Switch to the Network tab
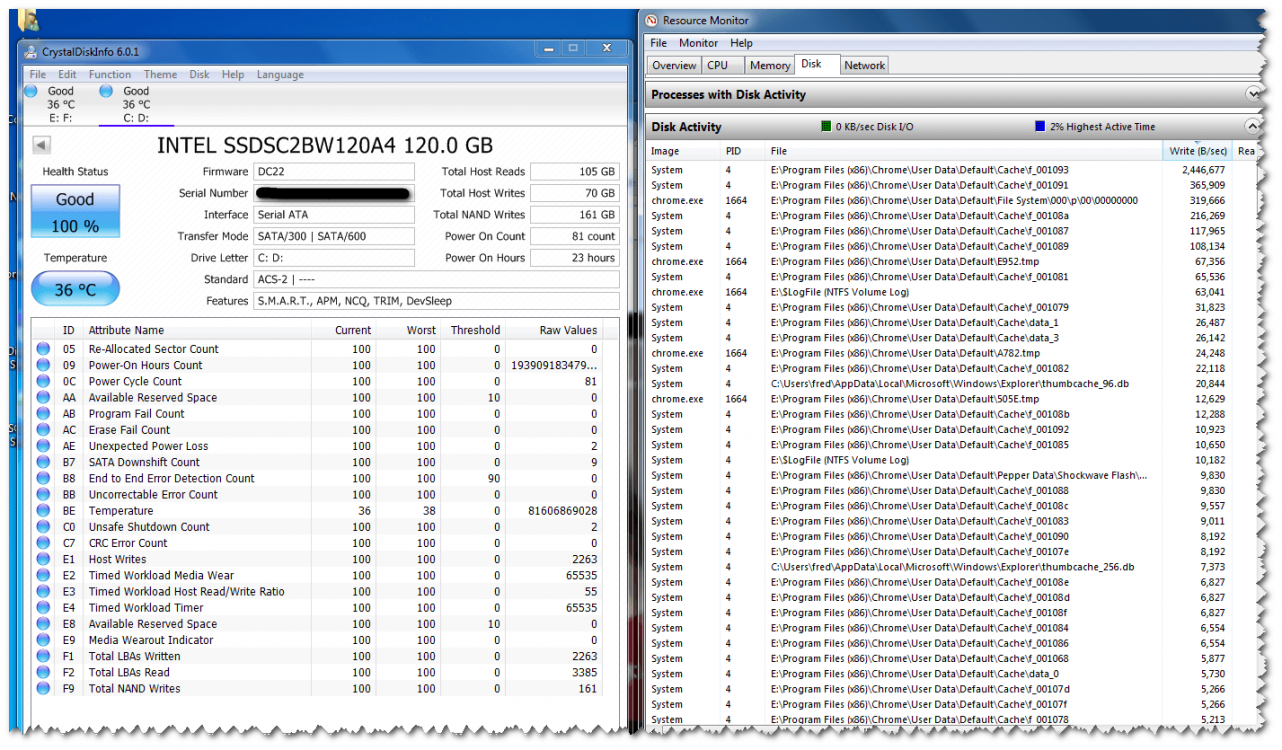The width and height of the screenshot is (1282, 750). tap(864, 65)
